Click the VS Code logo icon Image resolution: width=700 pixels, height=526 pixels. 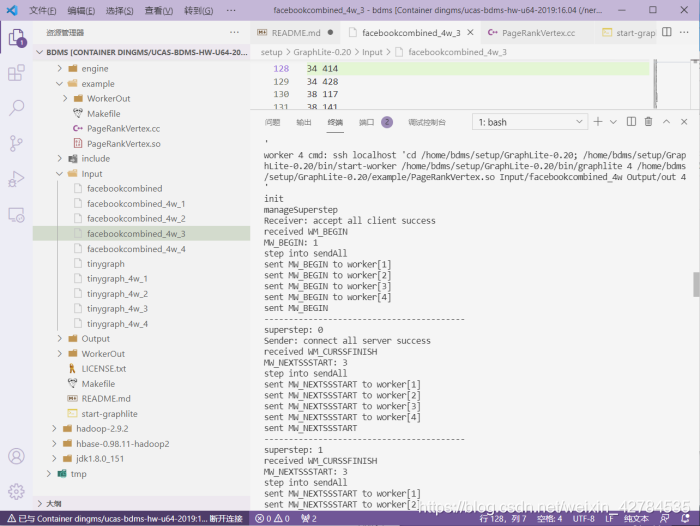pos(12,10)
